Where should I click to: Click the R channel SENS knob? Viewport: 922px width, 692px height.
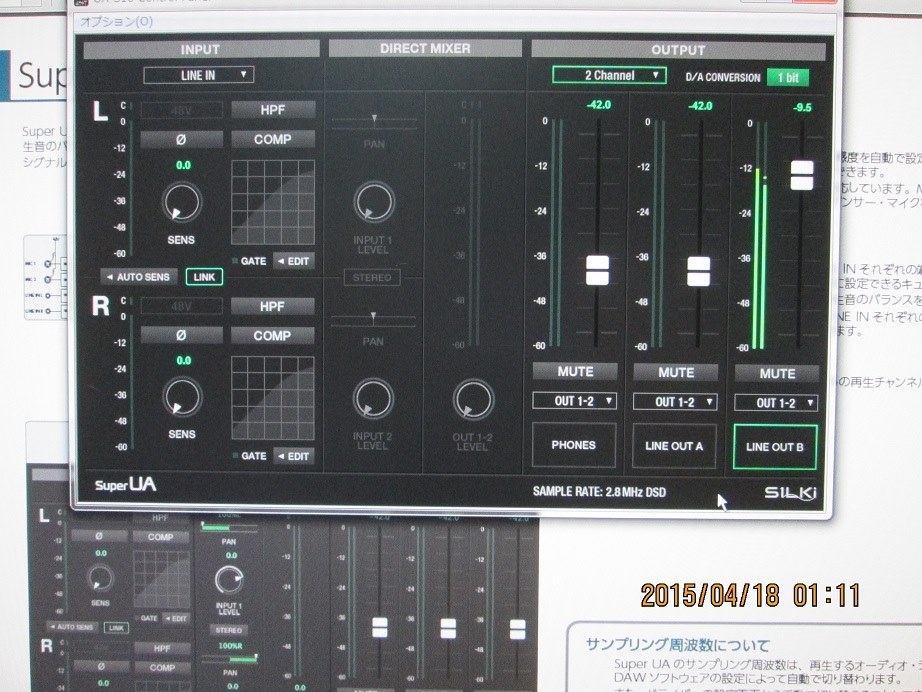point(182,397)
